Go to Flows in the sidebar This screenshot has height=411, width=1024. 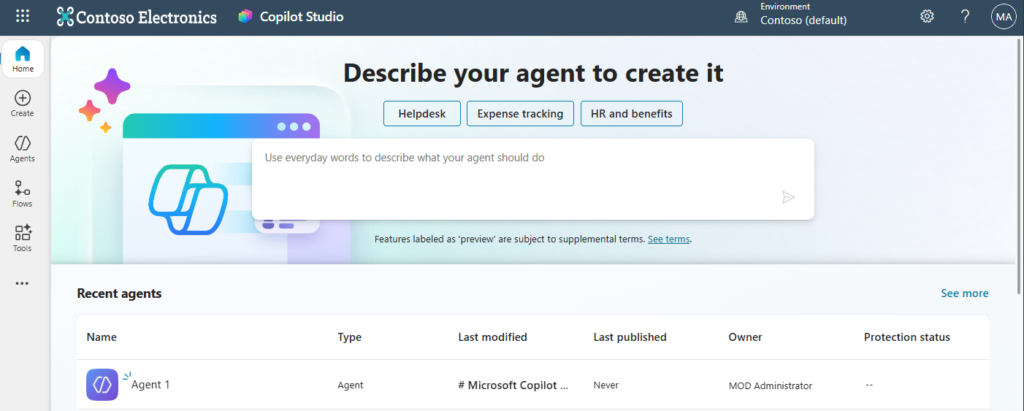[x=23, y=193]
